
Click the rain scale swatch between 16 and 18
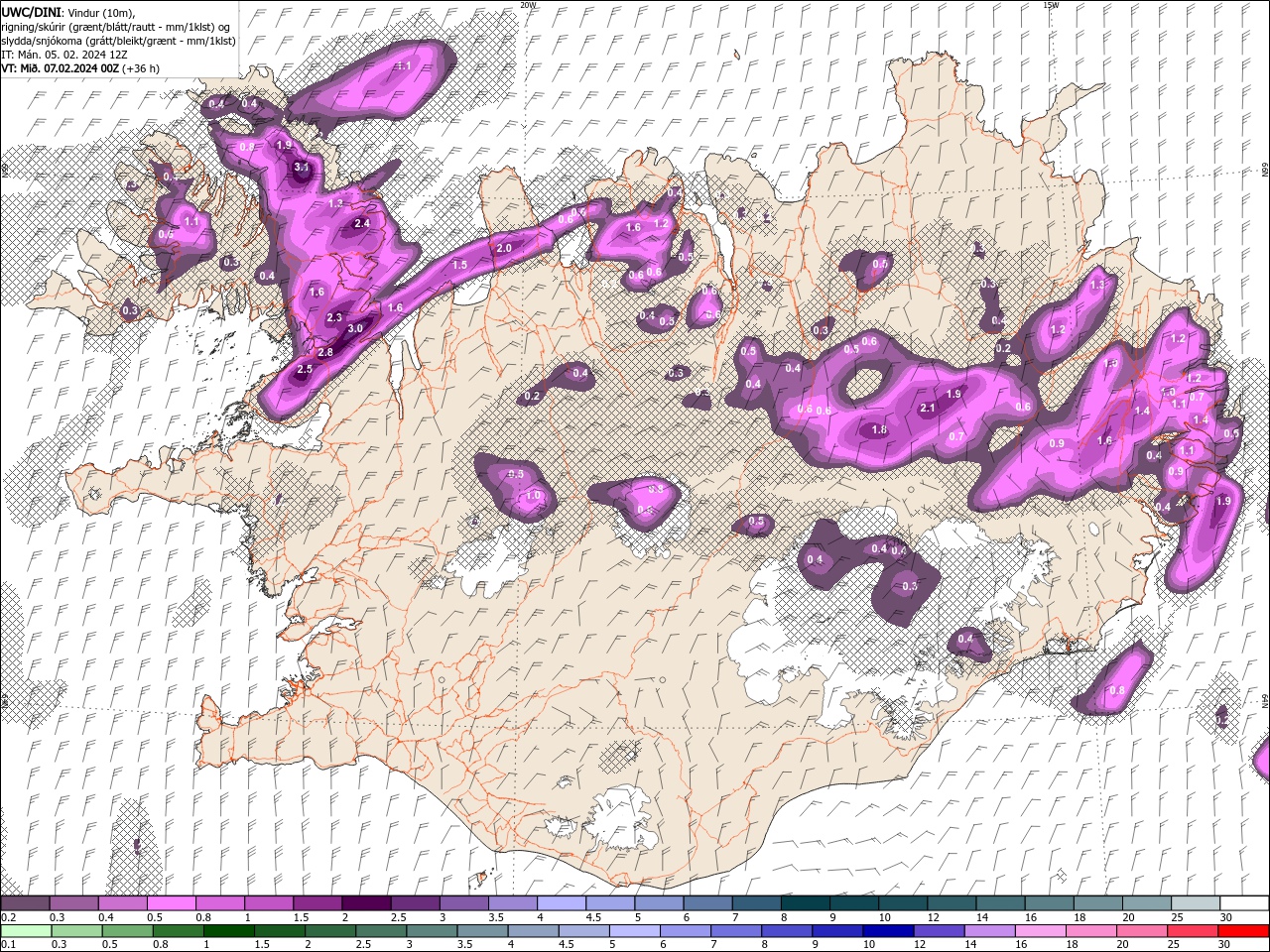pyautogui.click(x=1042, y=931)
